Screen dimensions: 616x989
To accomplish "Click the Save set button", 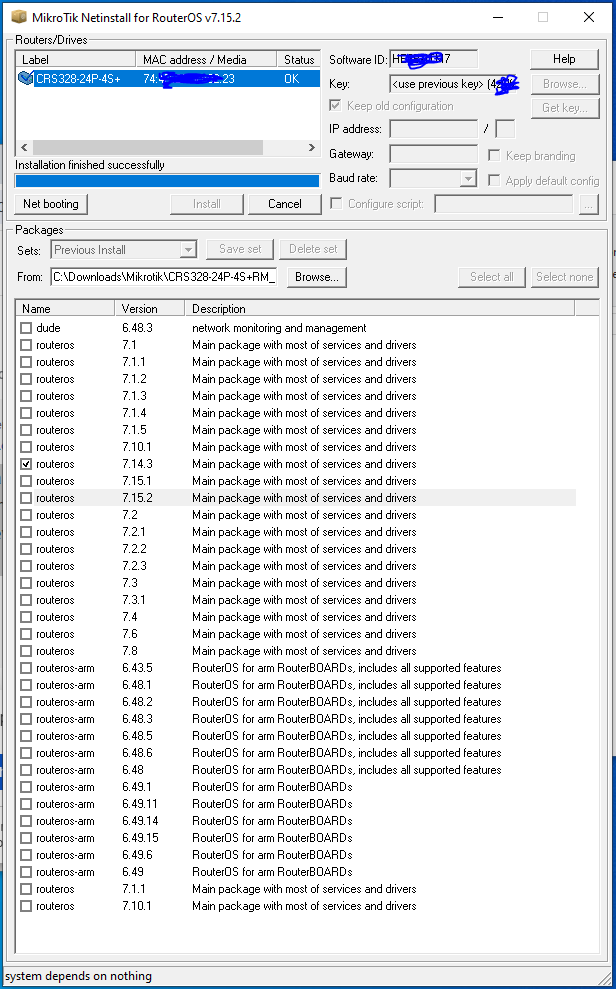I will [240, 249].
